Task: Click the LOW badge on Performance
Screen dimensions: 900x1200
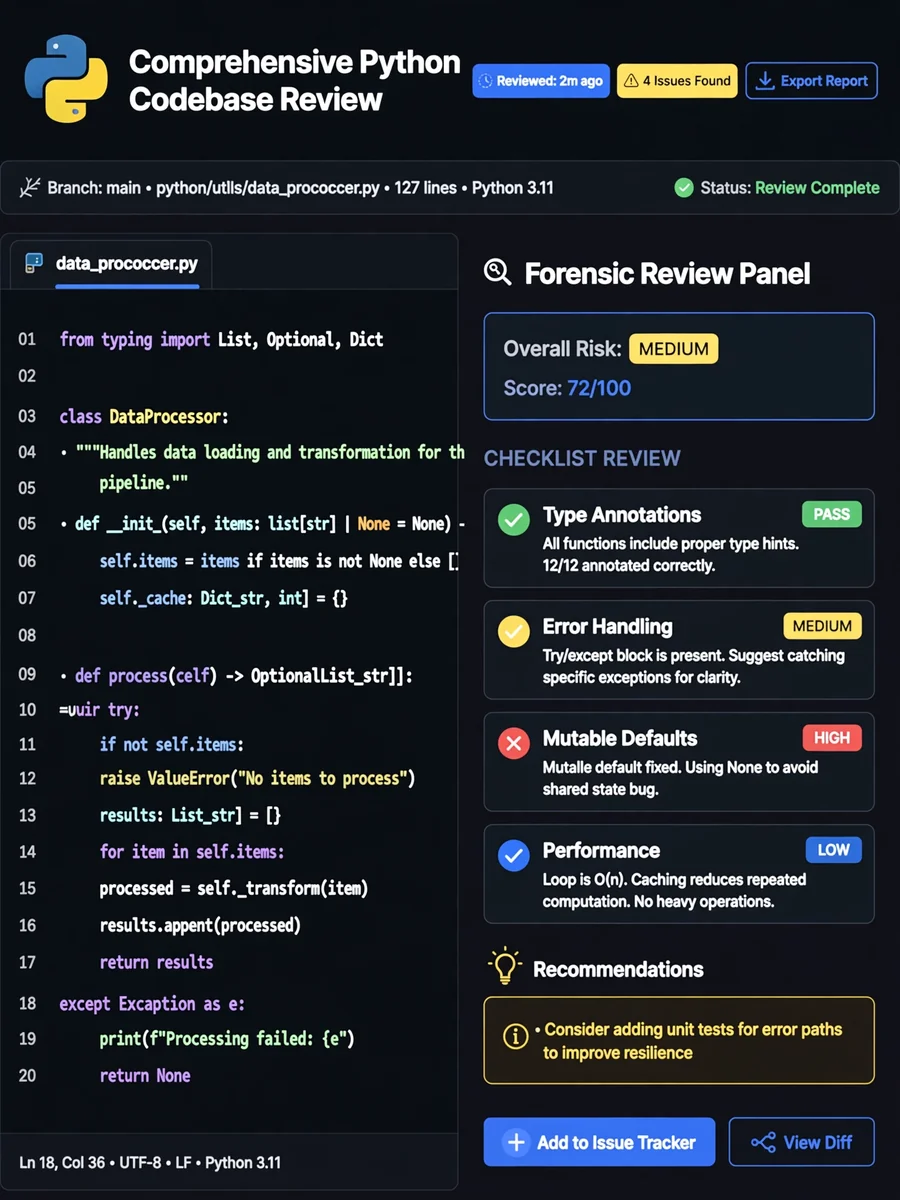Action: pos(834,850)
